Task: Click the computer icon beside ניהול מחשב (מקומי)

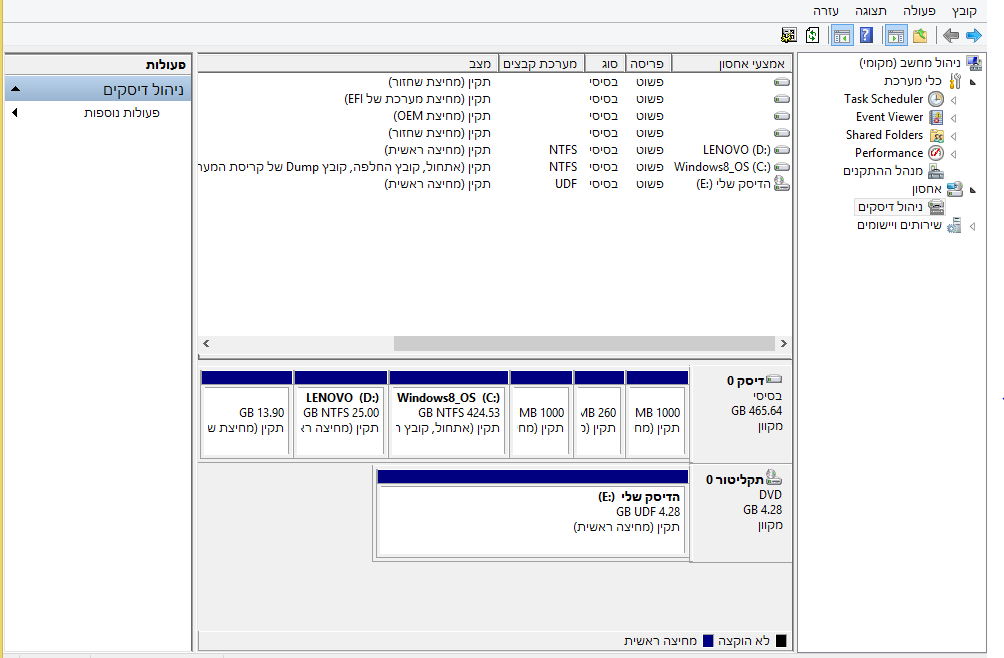Action: point(974,63)
